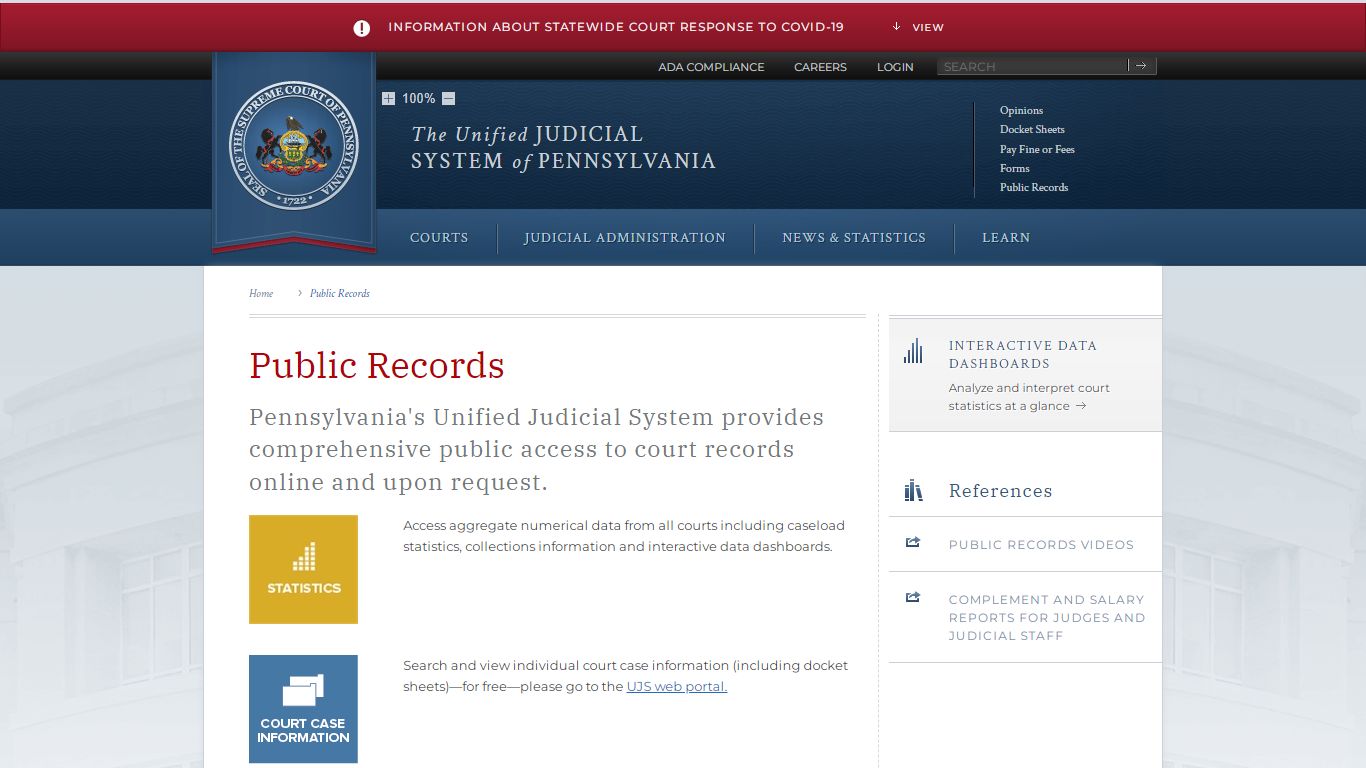Click the yellow Statistics icon
The height and width of the screenshot is (768, 1366).
click(303, 568)
